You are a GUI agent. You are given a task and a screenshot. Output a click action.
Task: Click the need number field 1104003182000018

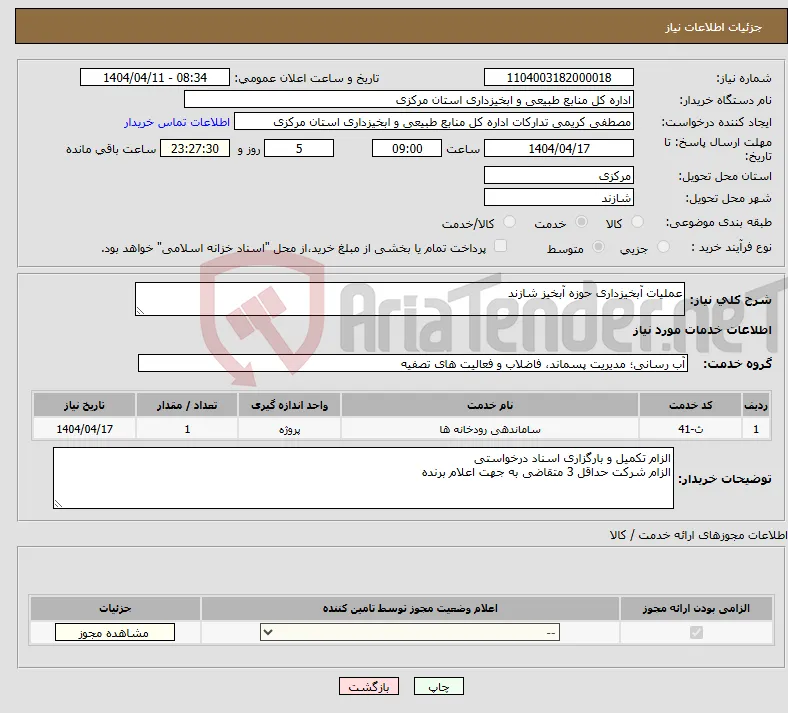tap(558, 77)
